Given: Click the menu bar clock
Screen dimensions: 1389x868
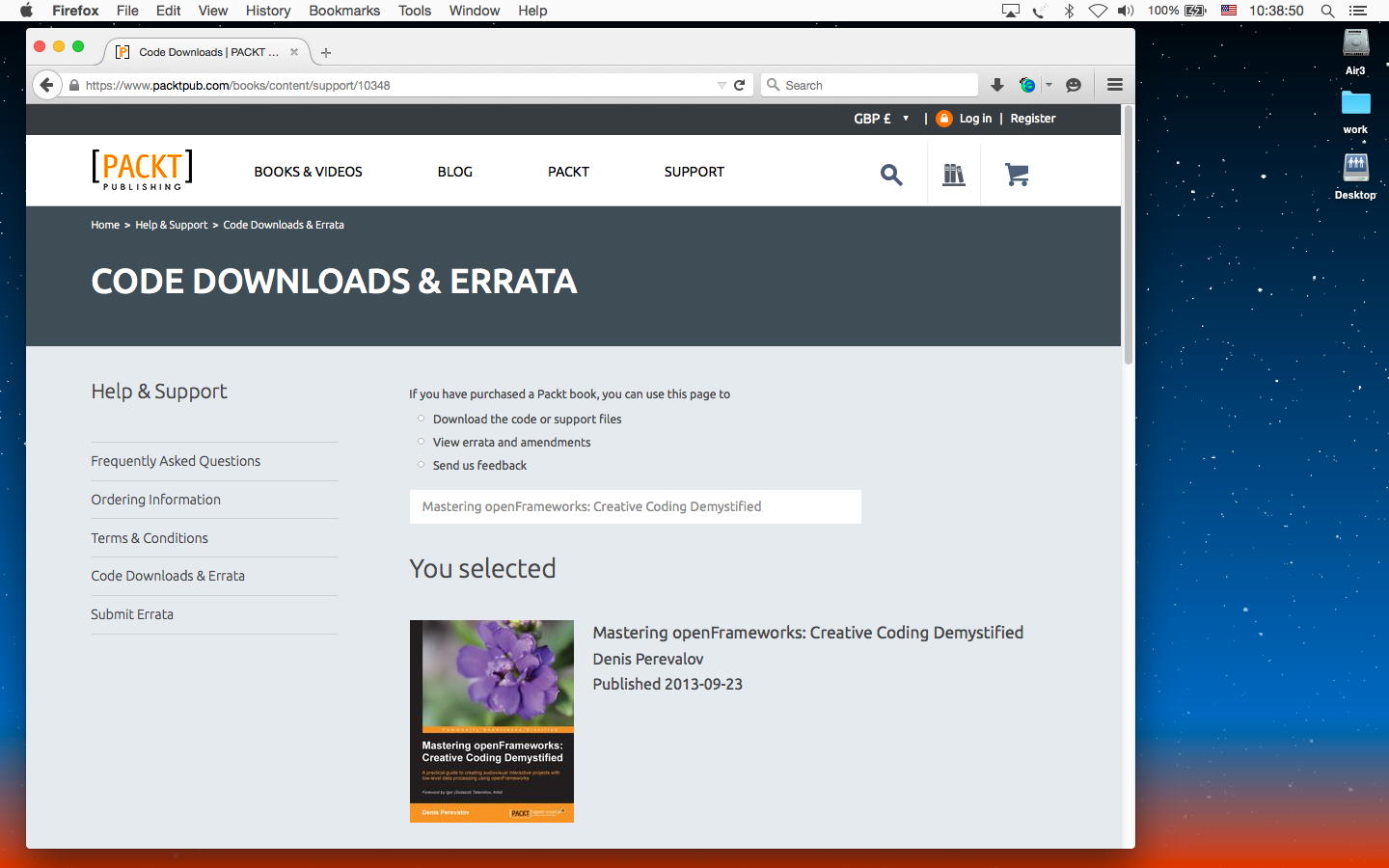Looking at the screenshot, I should tap(1276, 11).
